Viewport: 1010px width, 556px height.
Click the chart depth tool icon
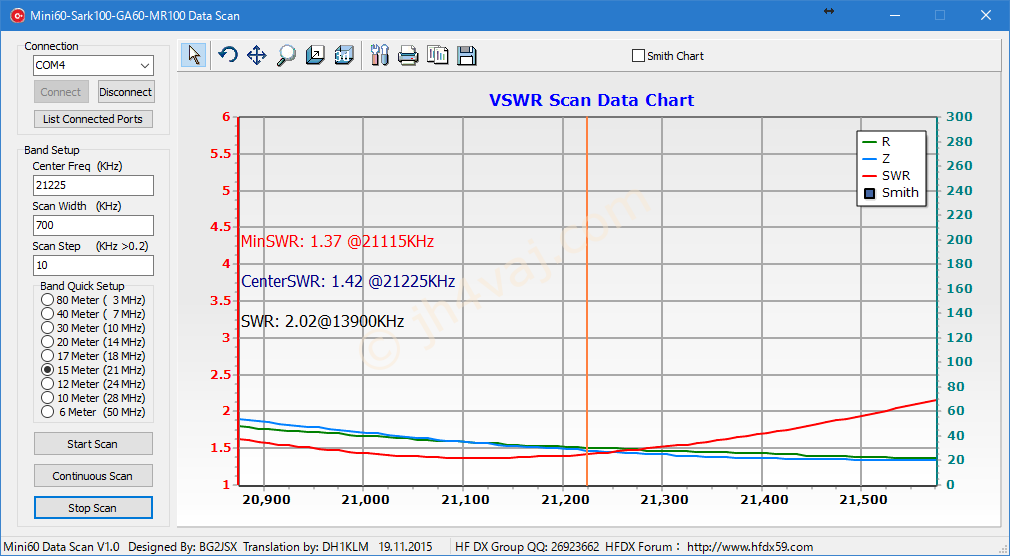[315, 55]
